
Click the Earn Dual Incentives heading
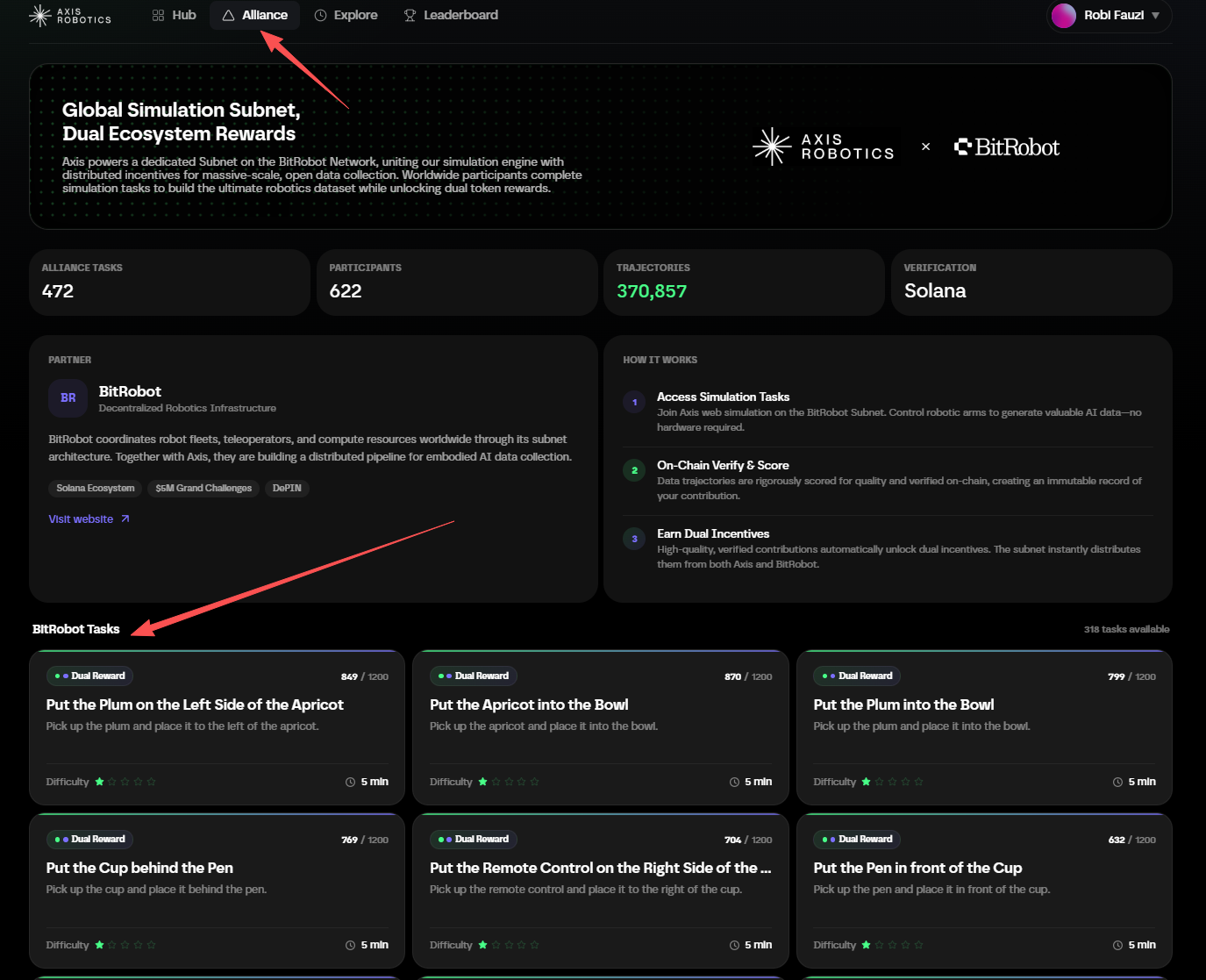[x=713, y=533]
